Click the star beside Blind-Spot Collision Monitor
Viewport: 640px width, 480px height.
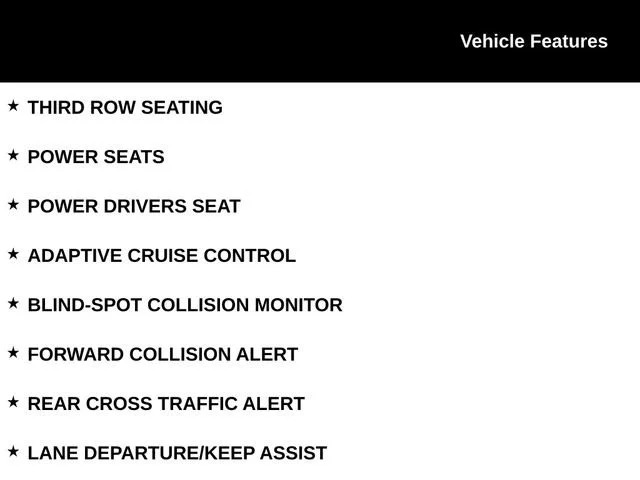pyautogui.click(x=13, y=304)
